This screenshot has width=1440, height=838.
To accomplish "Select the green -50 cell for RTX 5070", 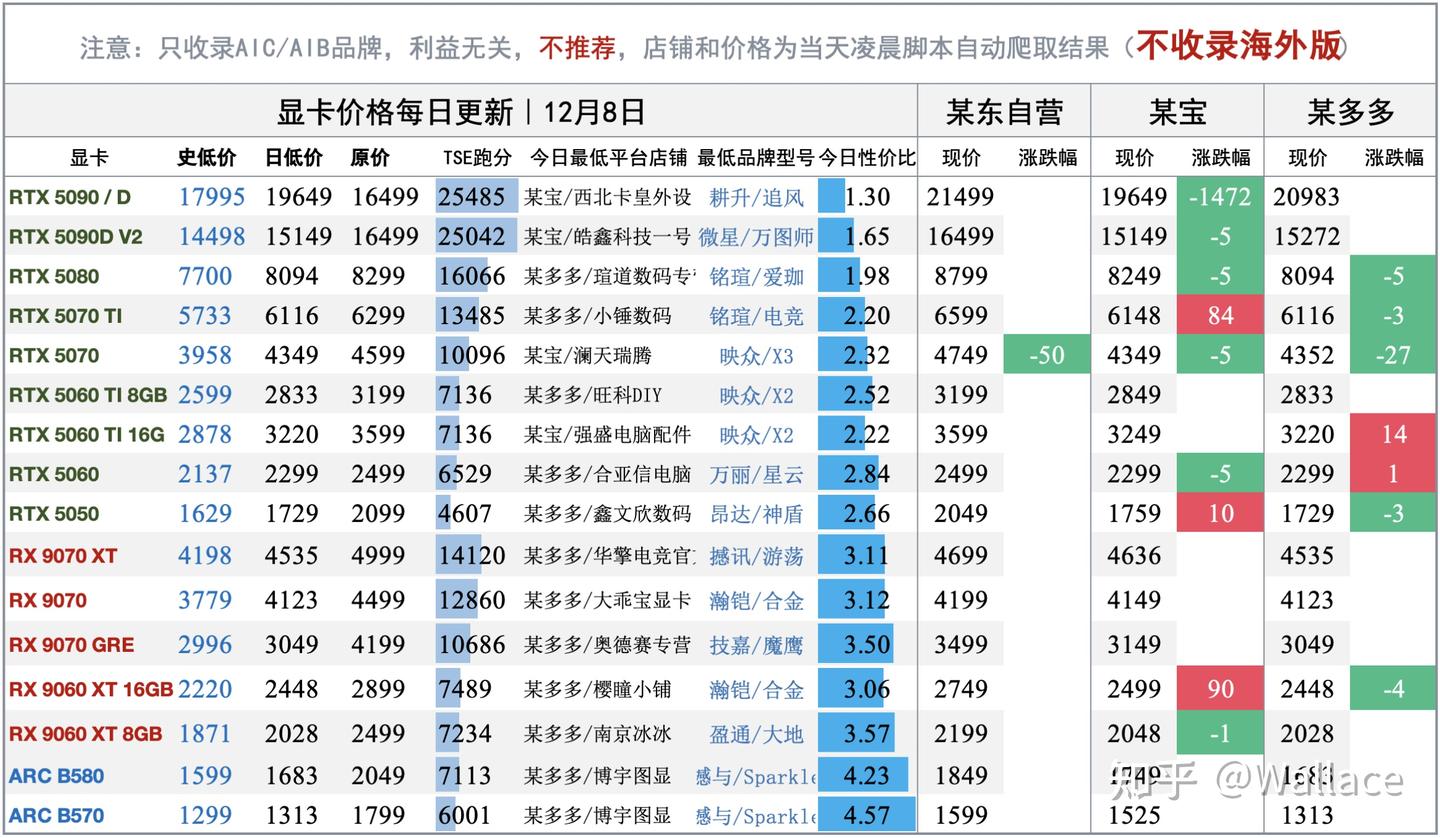I will (x=1046, y=355).
